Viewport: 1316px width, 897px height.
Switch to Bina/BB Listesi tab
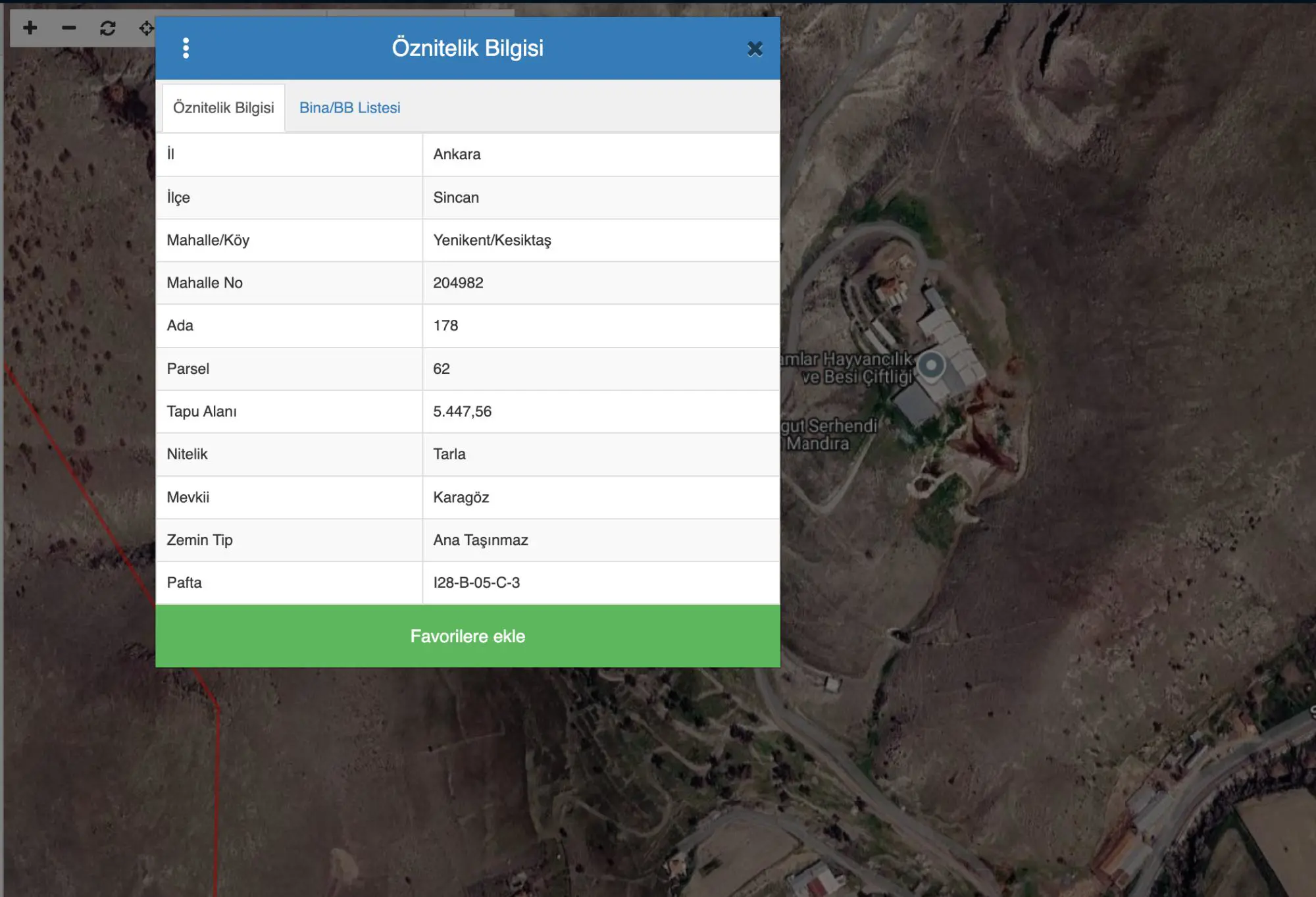point(349,108)
